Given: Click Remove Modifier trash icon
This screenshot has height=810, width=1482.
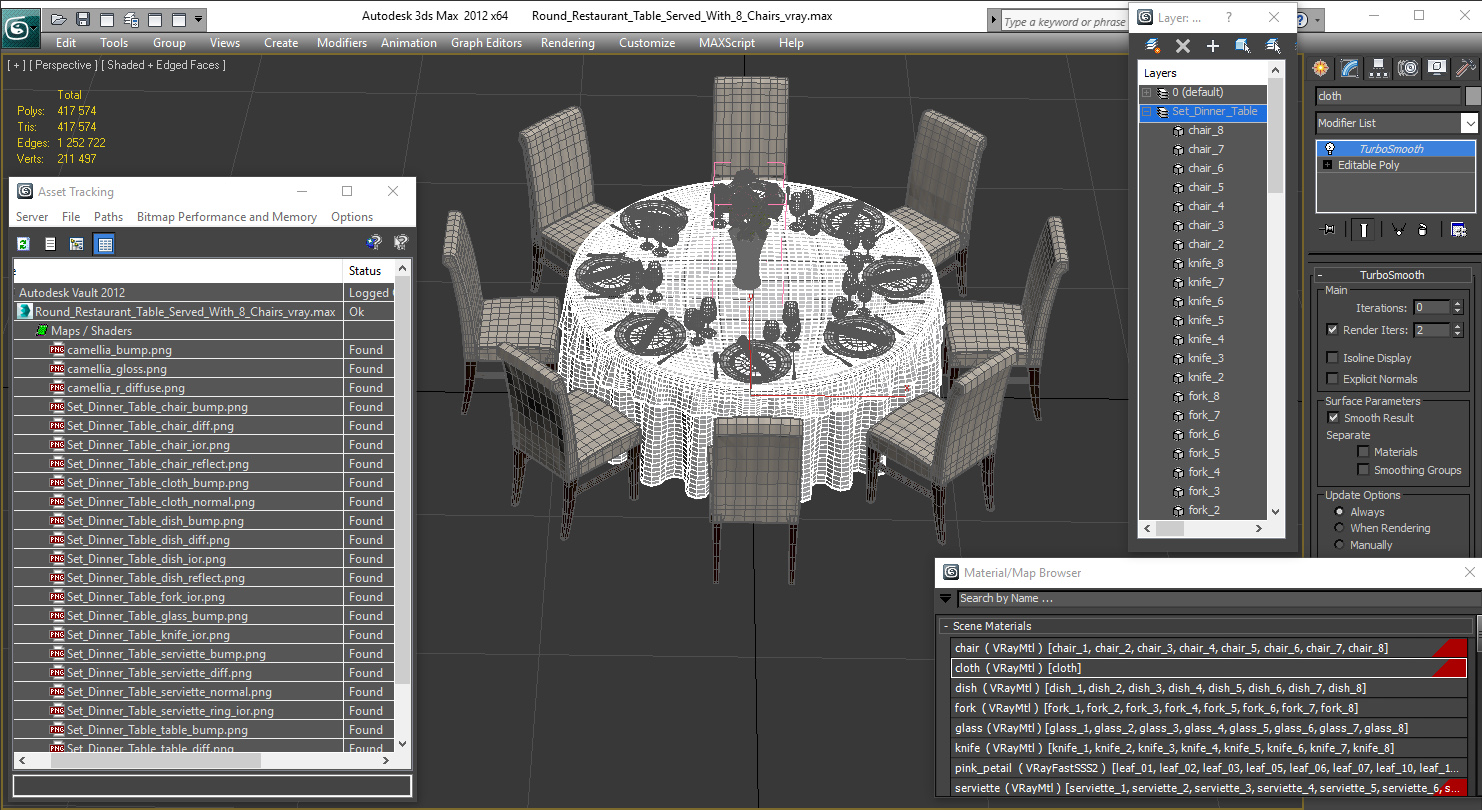Looking at the screenshot, I should click(x=1422, y=230).
